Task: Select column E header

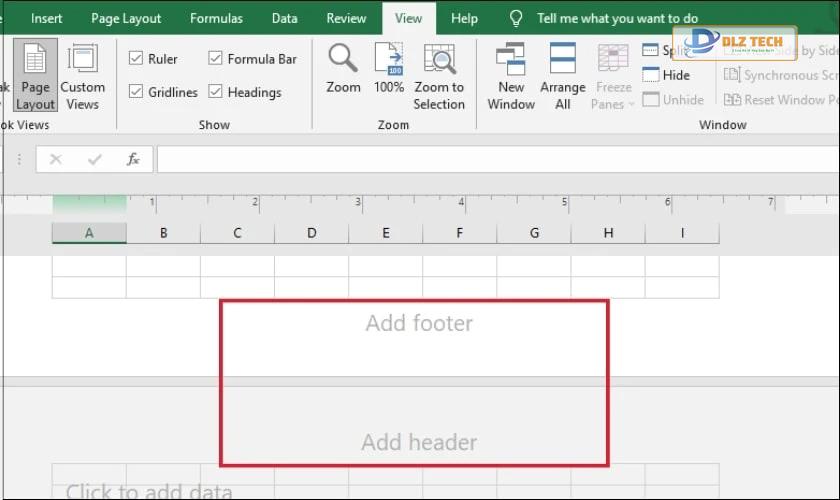Action: coord(386,233)
